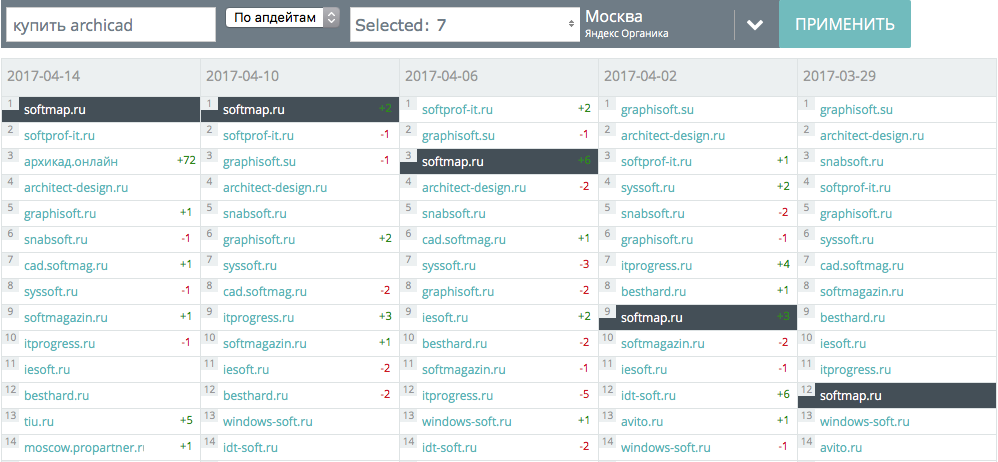Open architect-design.ru link in 2017-04-10 column
This screenshot has height=462, width=998.
[x=275, y=187]
